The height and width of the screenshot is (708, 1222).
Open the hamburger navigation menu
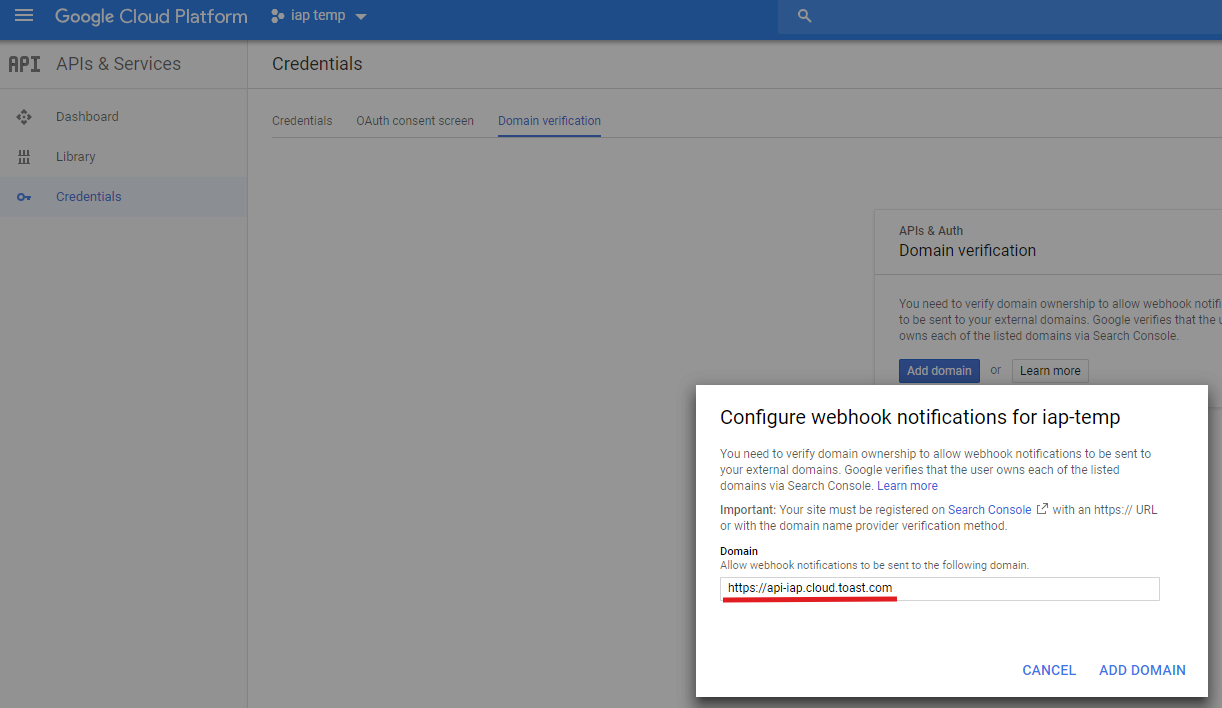click(24, 16)
